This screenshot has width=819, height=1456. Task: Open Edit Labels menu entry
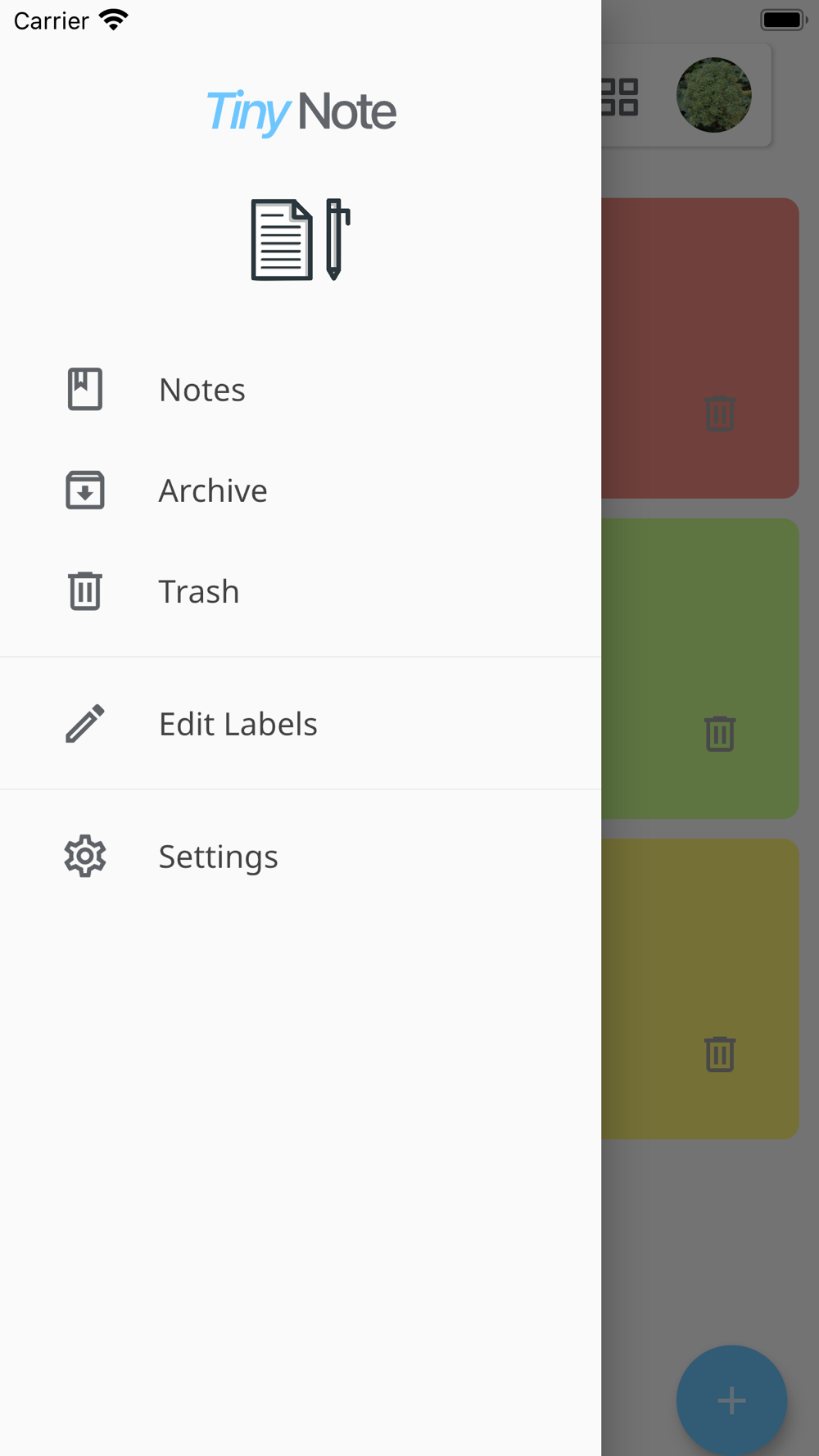301,723
